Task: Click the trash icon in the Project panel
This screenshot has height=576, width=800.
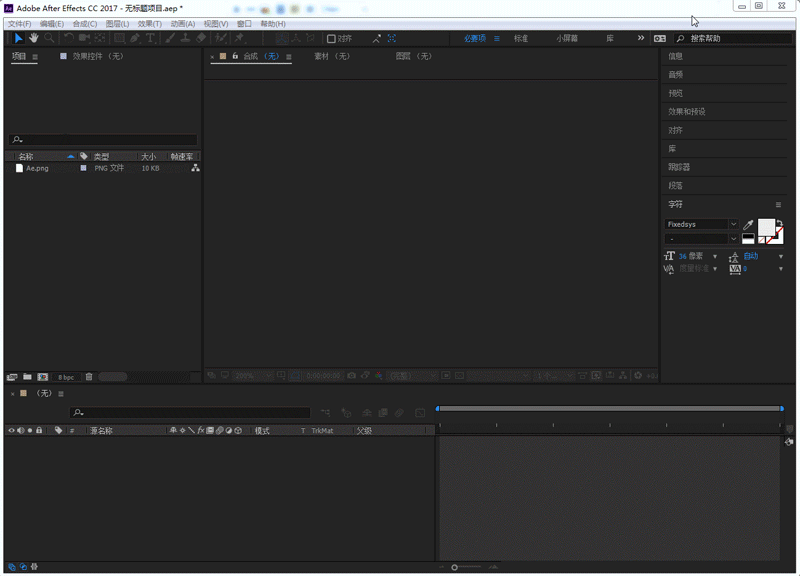Action: pyautogui.click(x=89, y=377)
